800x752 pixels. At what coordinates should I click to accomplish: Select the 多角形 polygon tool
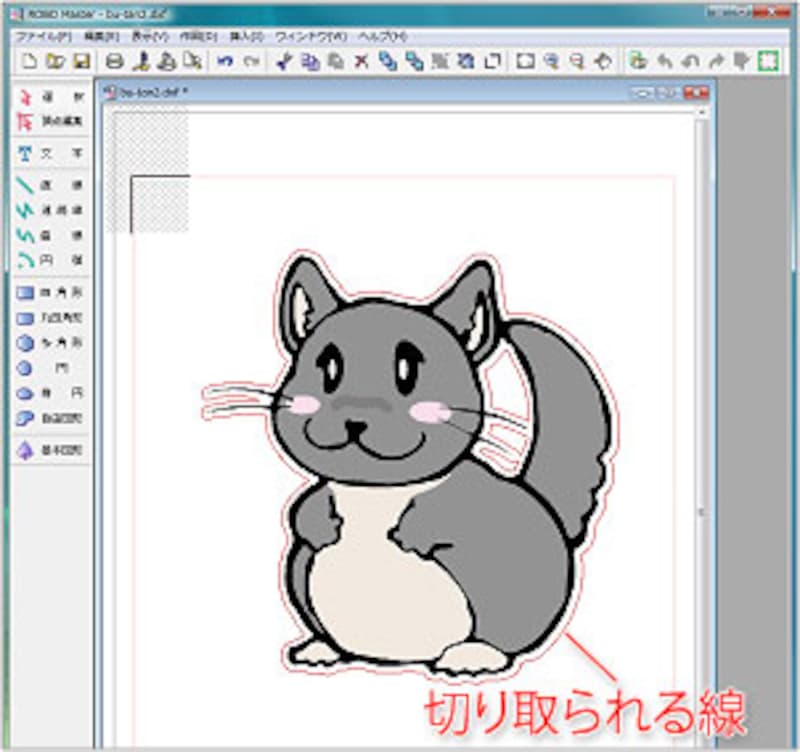51,342
